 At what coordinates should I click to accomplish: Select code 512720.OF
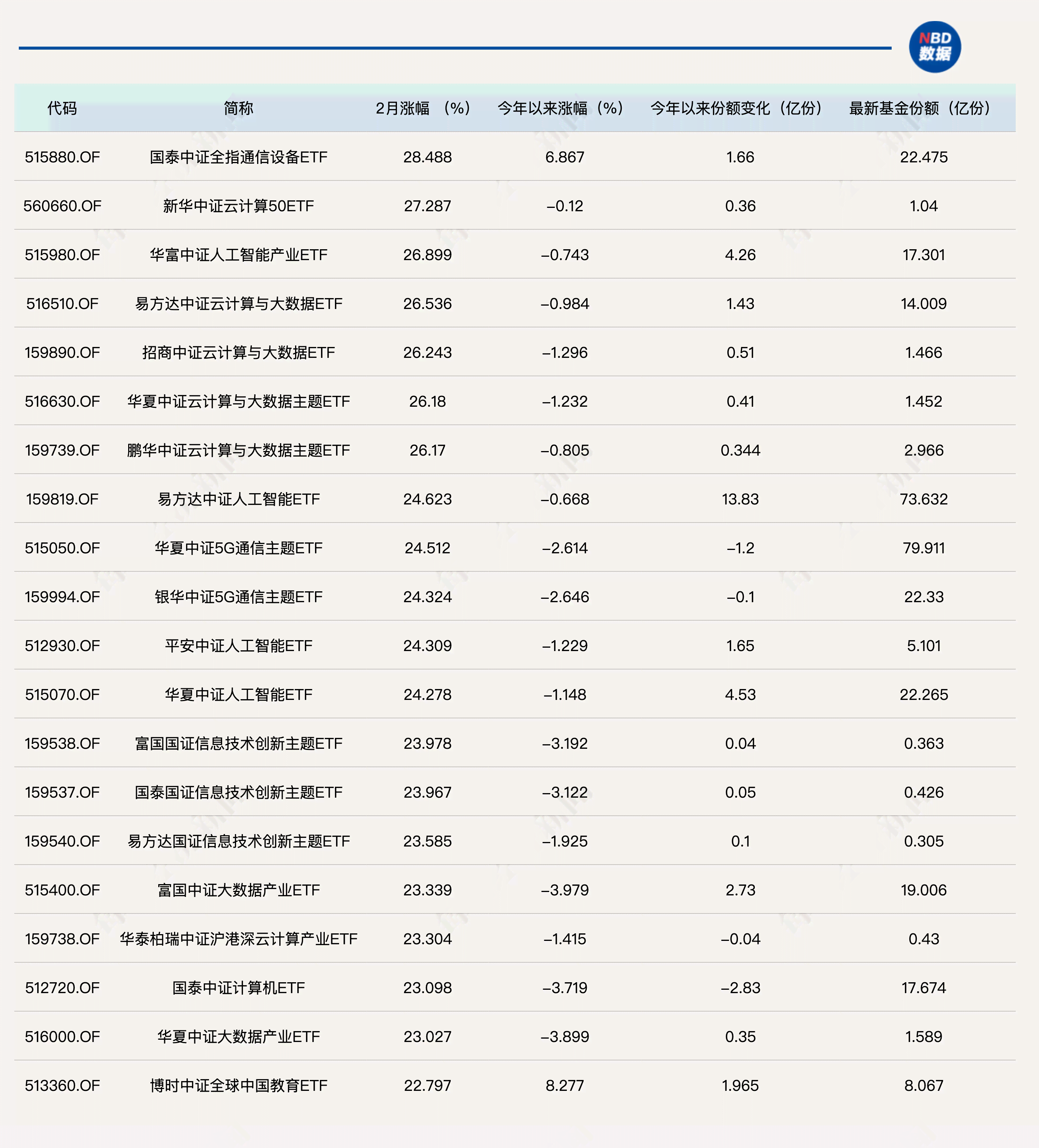click(x=62, y=988)
